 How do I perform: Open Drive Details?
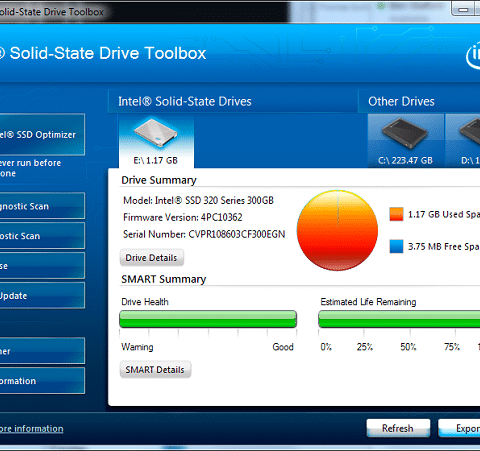151,258
